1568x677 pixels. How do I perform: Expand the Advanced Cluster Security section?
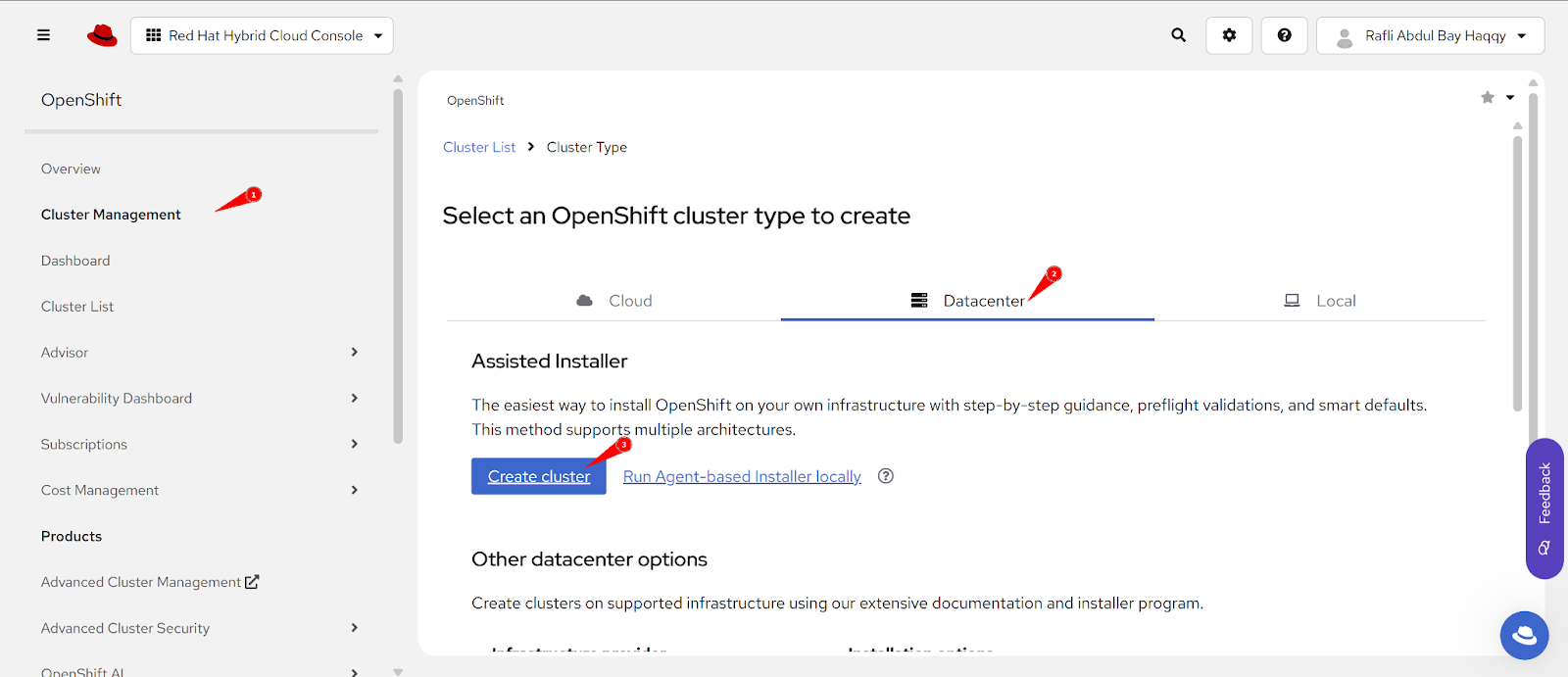click(x=354, y=628)
